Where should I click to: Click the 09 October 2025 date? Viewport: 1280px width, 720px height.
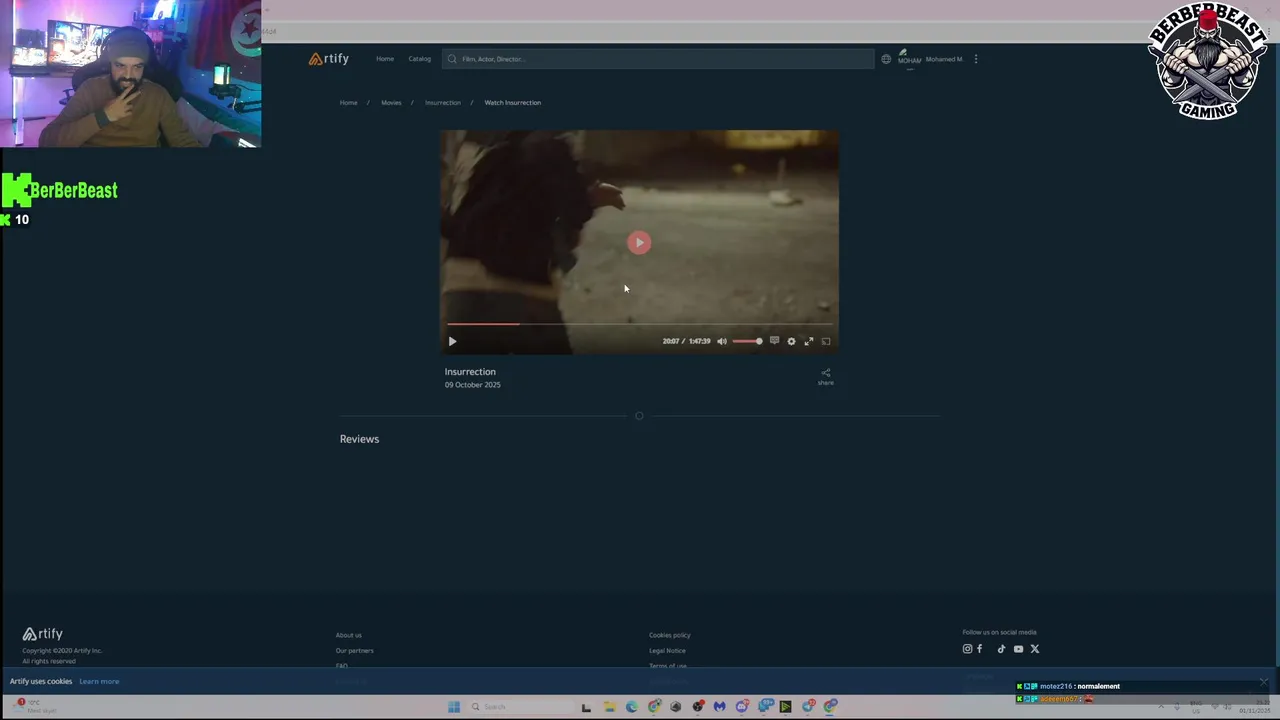click(473, 385)
